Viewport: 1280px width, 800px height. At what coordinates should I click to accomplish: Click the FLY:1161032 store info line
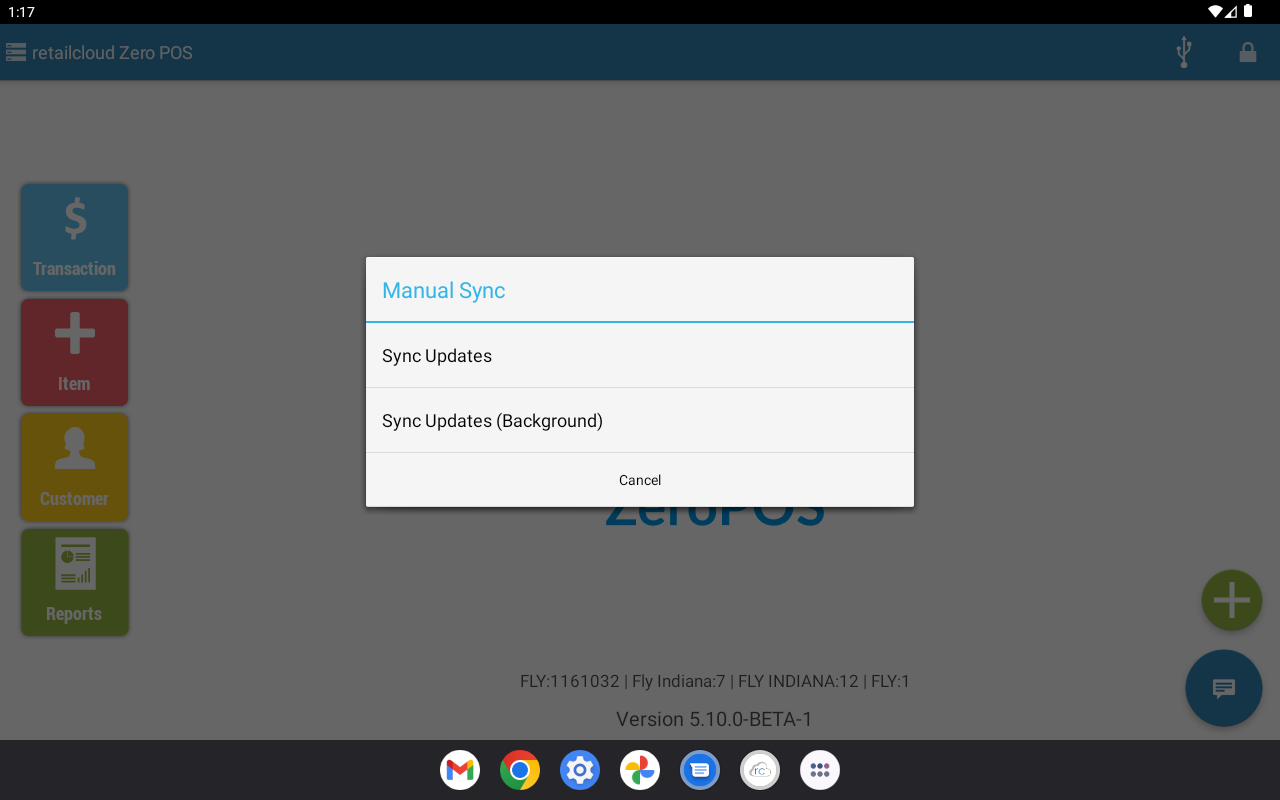(x=715, y=681)
